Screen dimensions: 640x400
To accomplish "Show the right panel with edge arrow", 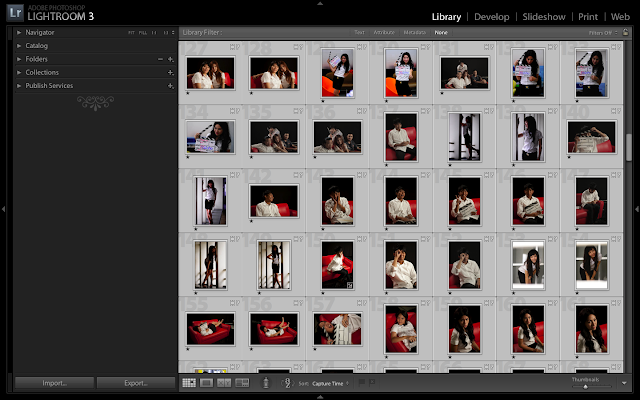I will point(637,209).
